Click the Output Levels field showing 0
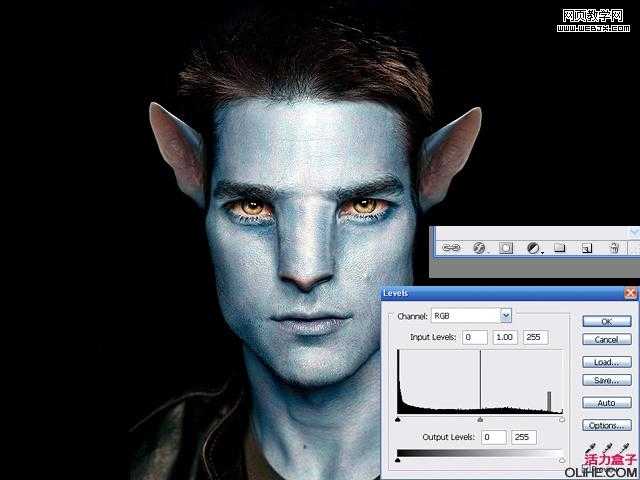This screenshot has width=640, height=480. pyautogui.click(x=493, y=437)
